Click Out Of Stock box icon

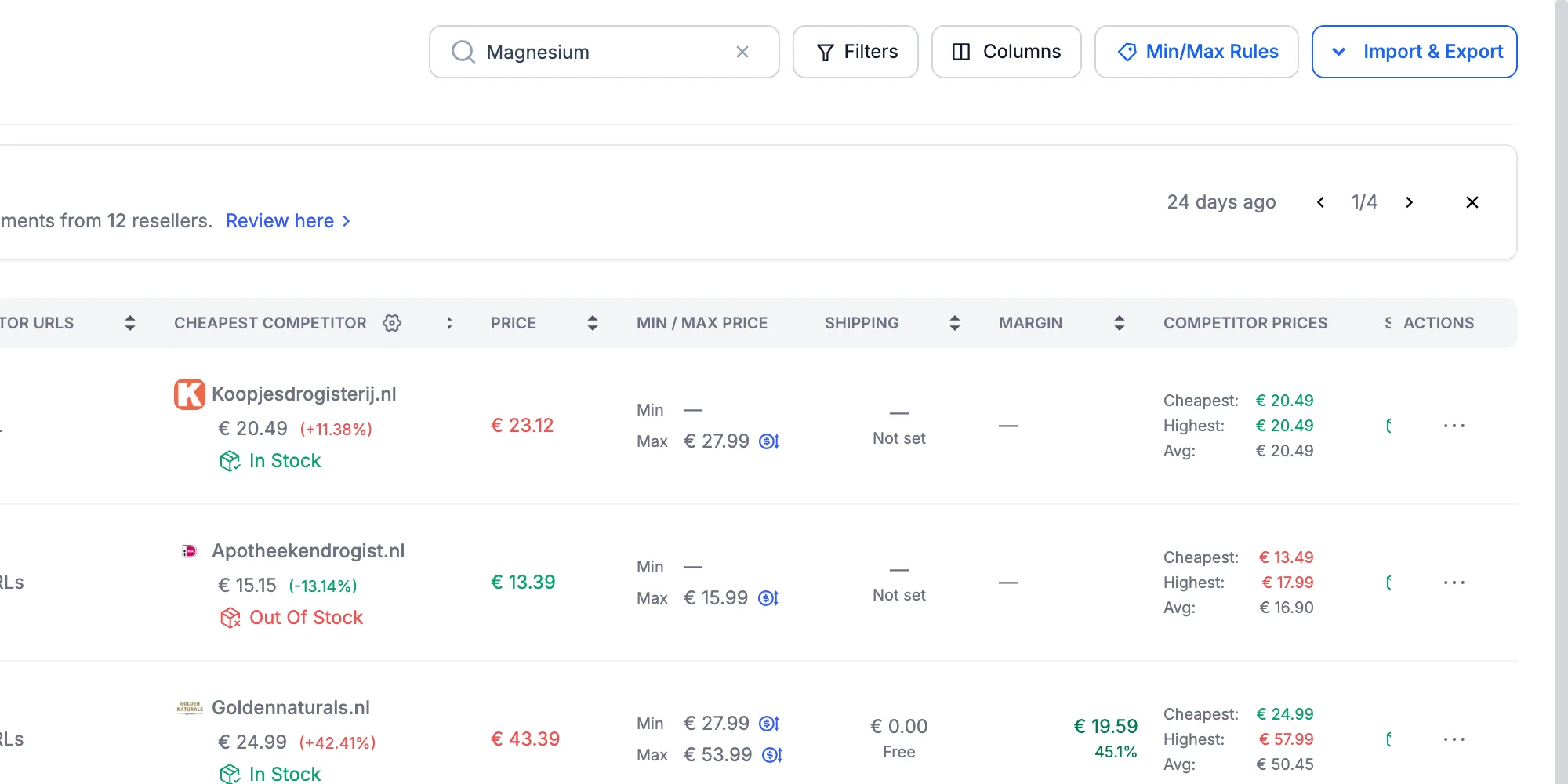(x=230, y=618)
